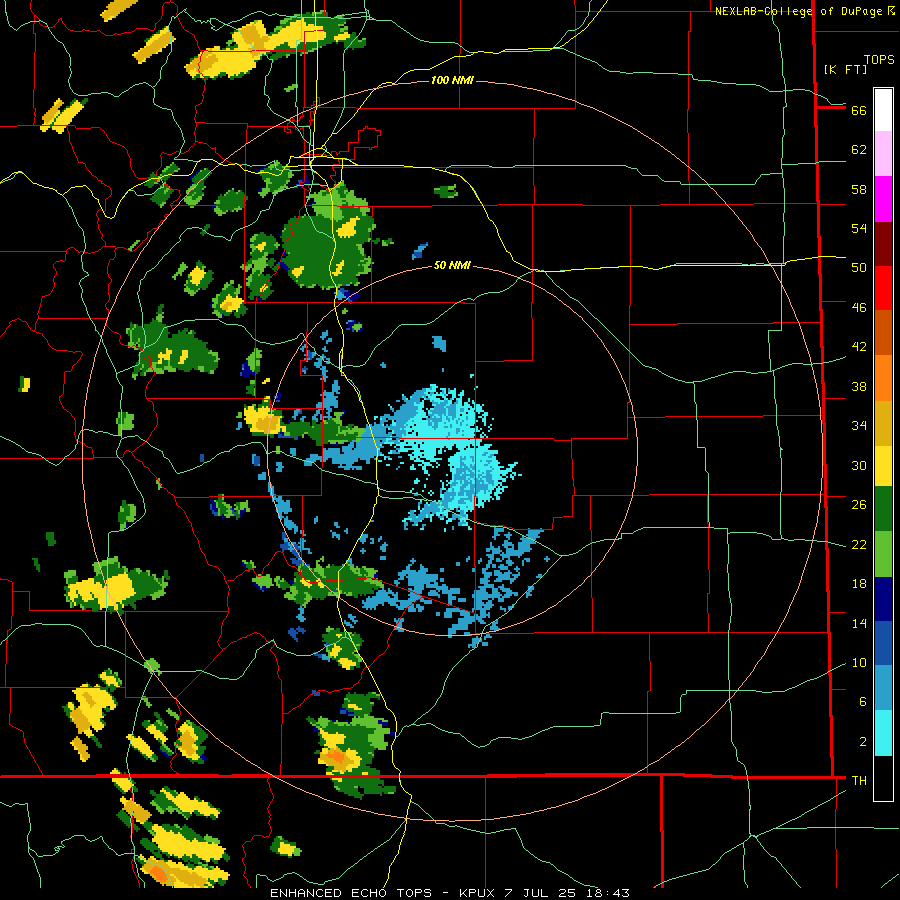Click the dark green 30 kft legend swatch
Viewport: 900px width, 900px height.
point(883,509)
